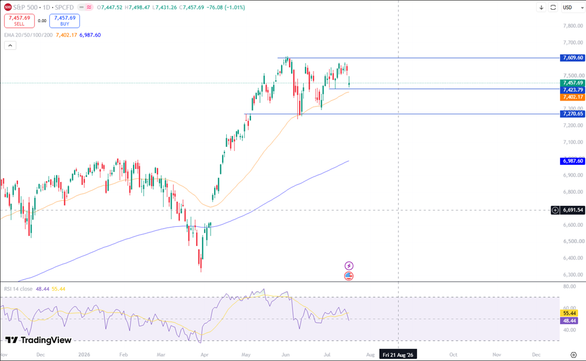The image size is (586, 361).
Task: Click the SELL 7,457.69 button
Action: point(19,21)
